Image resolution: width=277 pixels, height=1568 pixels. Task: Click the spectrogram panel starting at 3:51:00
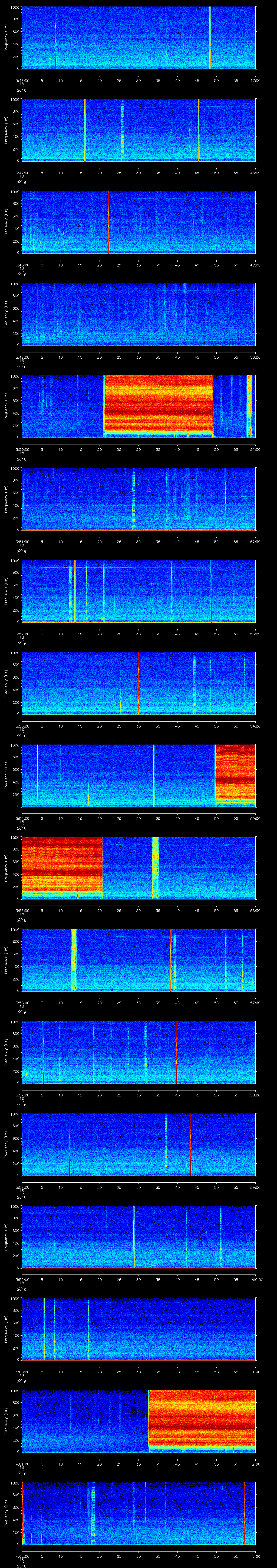pos(139,499)
